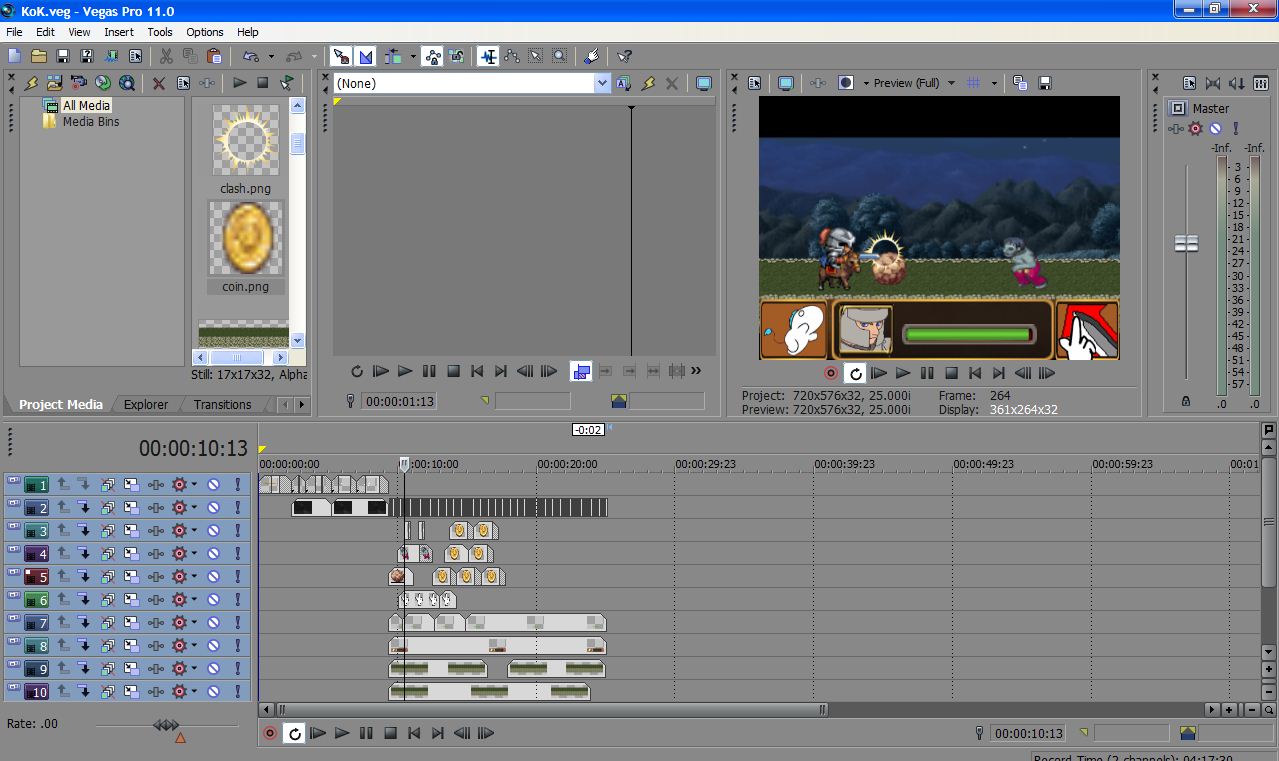Screen dimensions: 1279x761
Task: Click the Cut scissors icon in toolbar
Action: [x=166, y=56]
